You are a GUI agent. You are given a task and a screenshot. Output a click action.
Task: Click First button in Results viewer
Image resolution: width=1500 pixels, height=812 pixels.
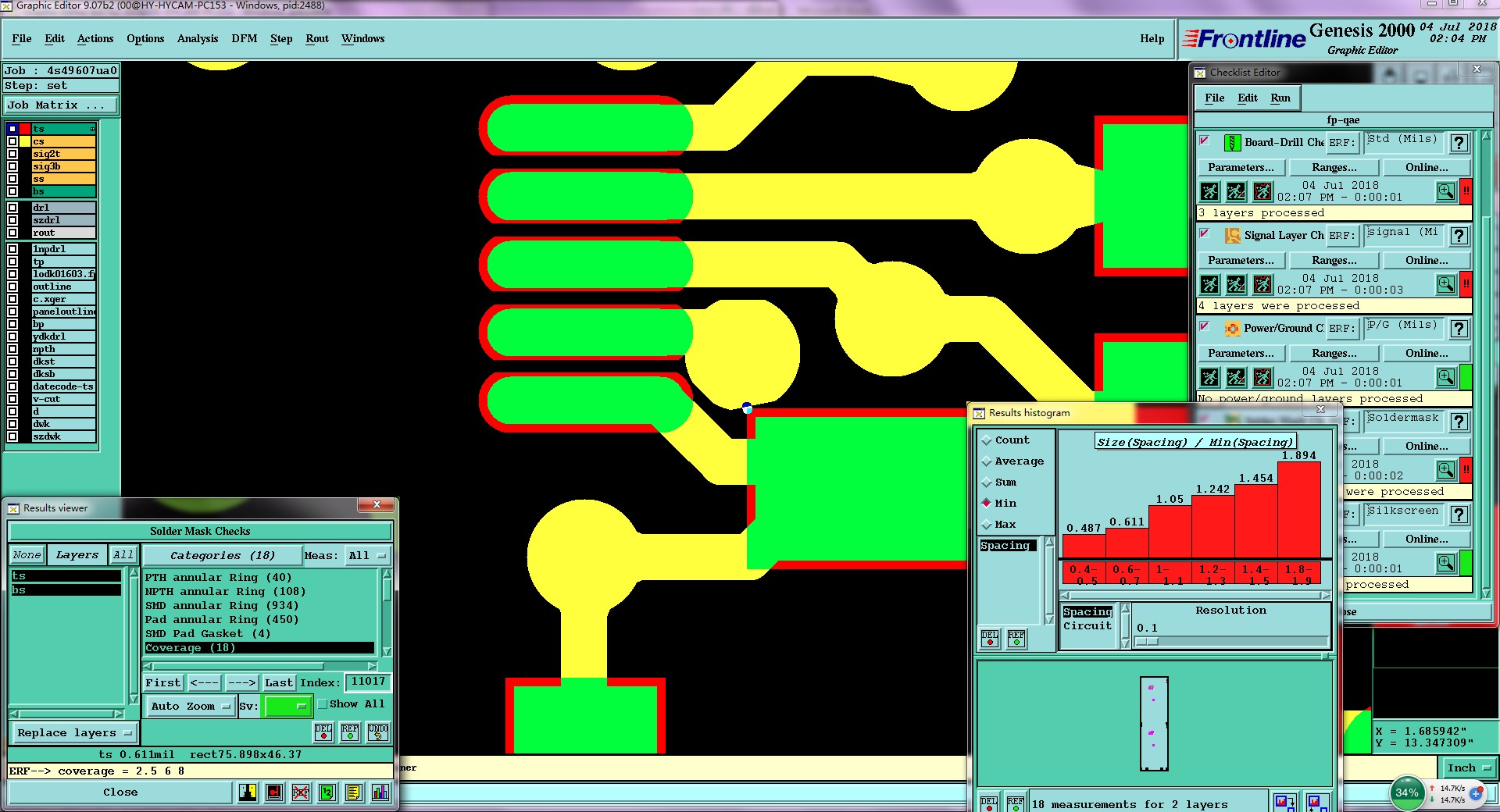tap(162, 682)
